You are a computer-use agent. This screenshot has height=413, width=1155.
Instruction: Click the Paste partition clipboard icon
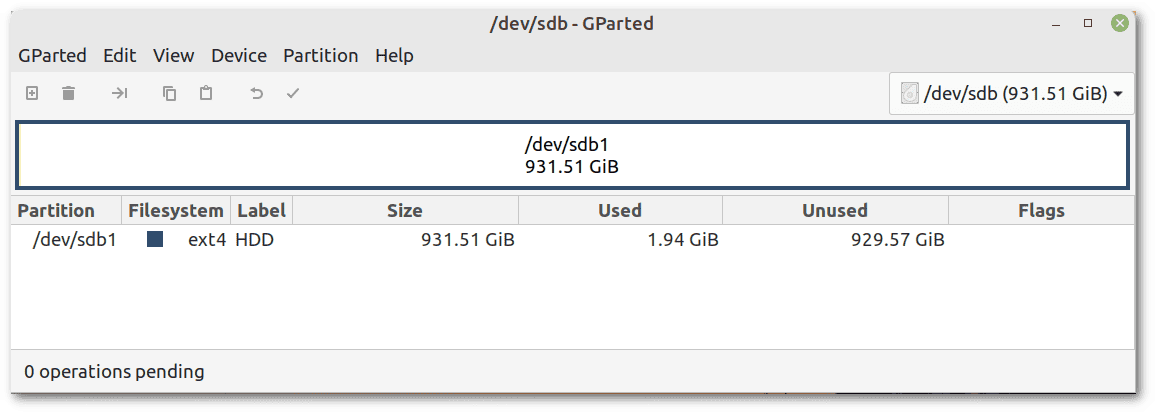[206, 93]
